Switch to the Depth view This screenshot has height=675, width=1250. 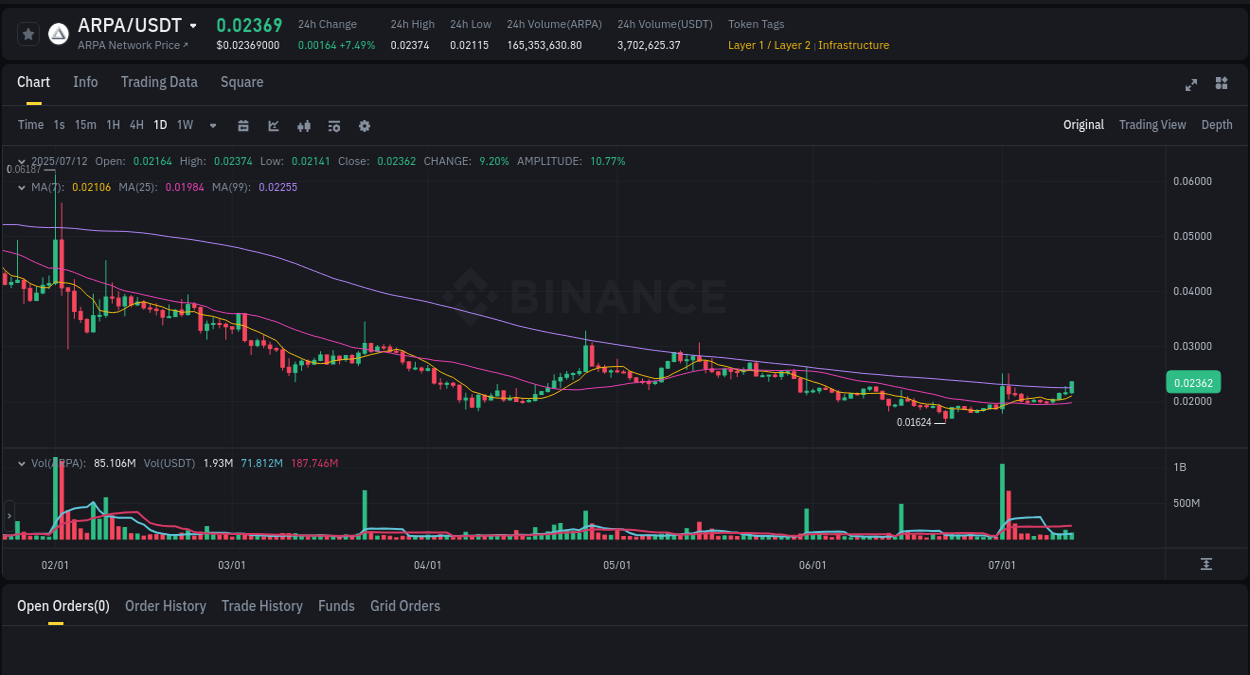1216,124
